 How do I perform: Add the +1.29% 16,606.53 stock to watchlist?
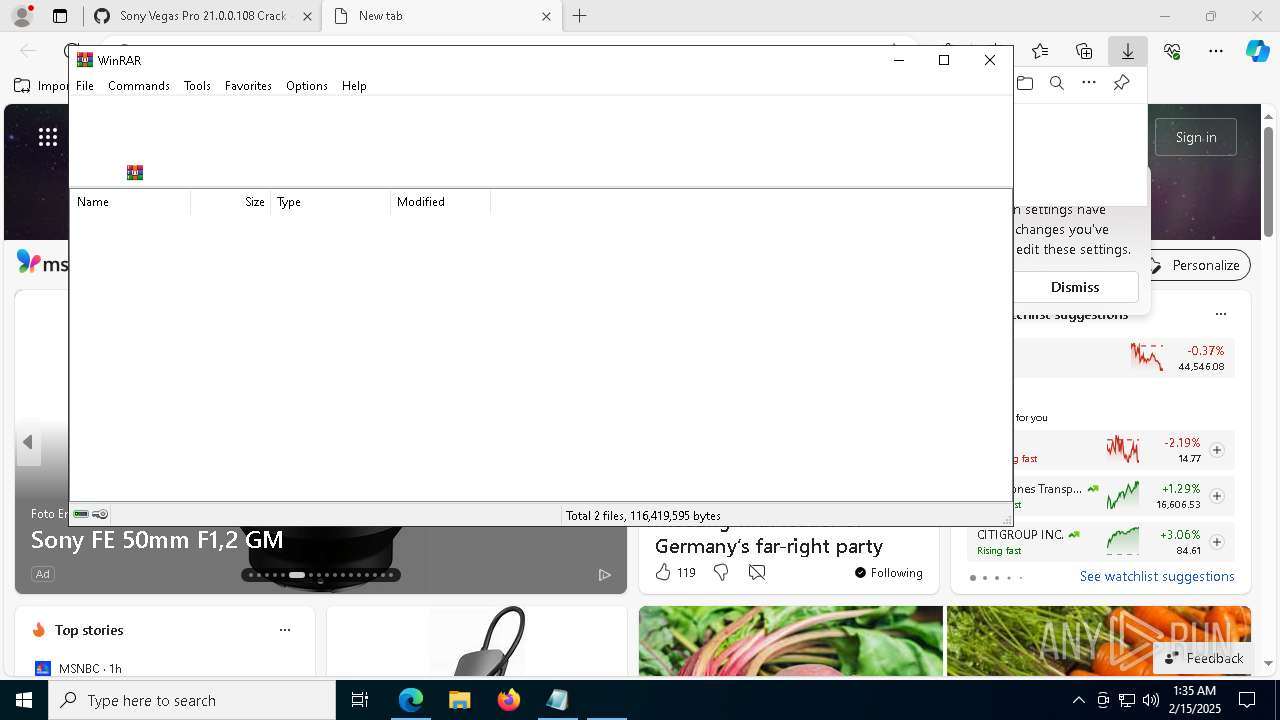(x=1217, y=496)
